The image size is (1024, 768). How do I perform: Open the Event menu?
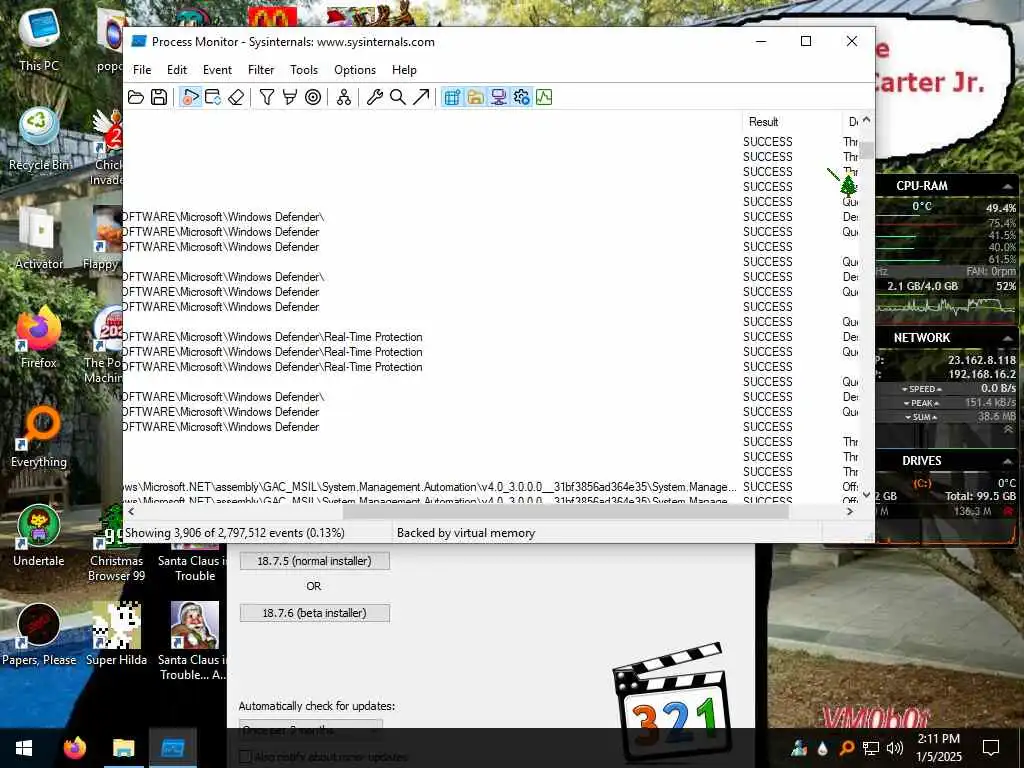click(x=217, y=70)
